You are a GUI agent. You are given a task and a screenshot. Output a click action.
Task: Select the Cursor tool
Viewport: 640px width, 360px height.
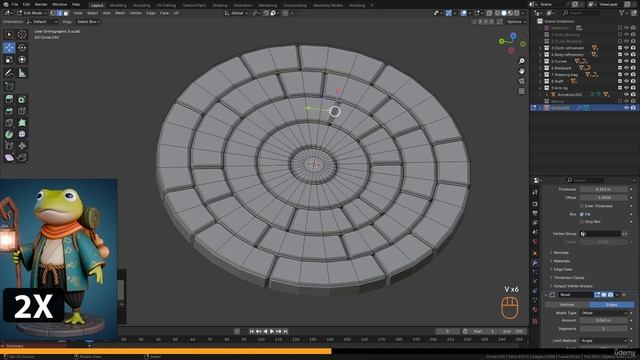click(x=22, y=35)
